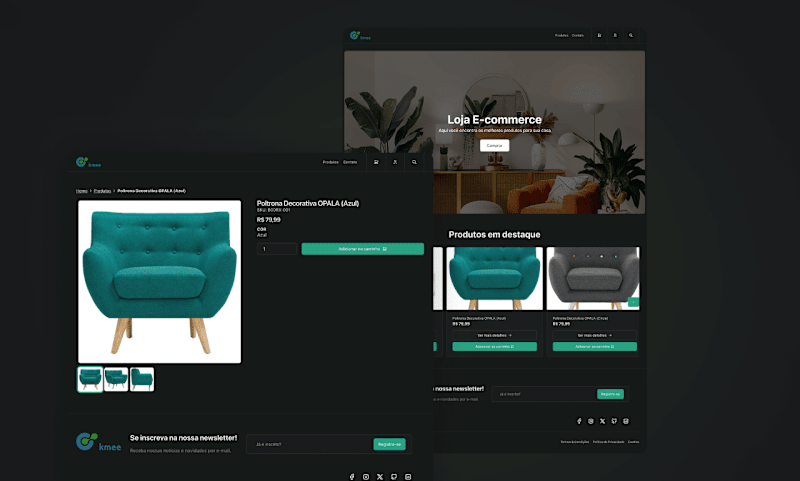Open the cart icon on the home page header
This screenshot has width=800, height=481.
(x=599, y=36)
